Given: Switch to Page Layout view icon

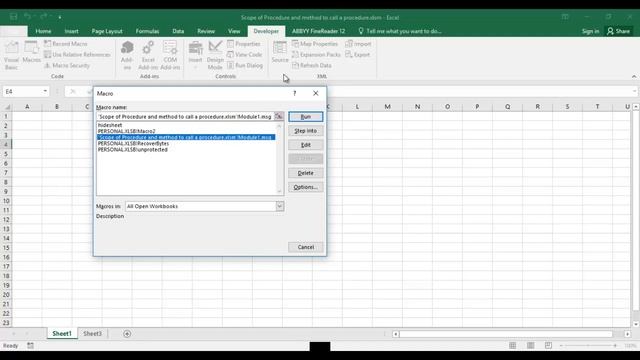Looking at the screenshot, I should (531, 346).
